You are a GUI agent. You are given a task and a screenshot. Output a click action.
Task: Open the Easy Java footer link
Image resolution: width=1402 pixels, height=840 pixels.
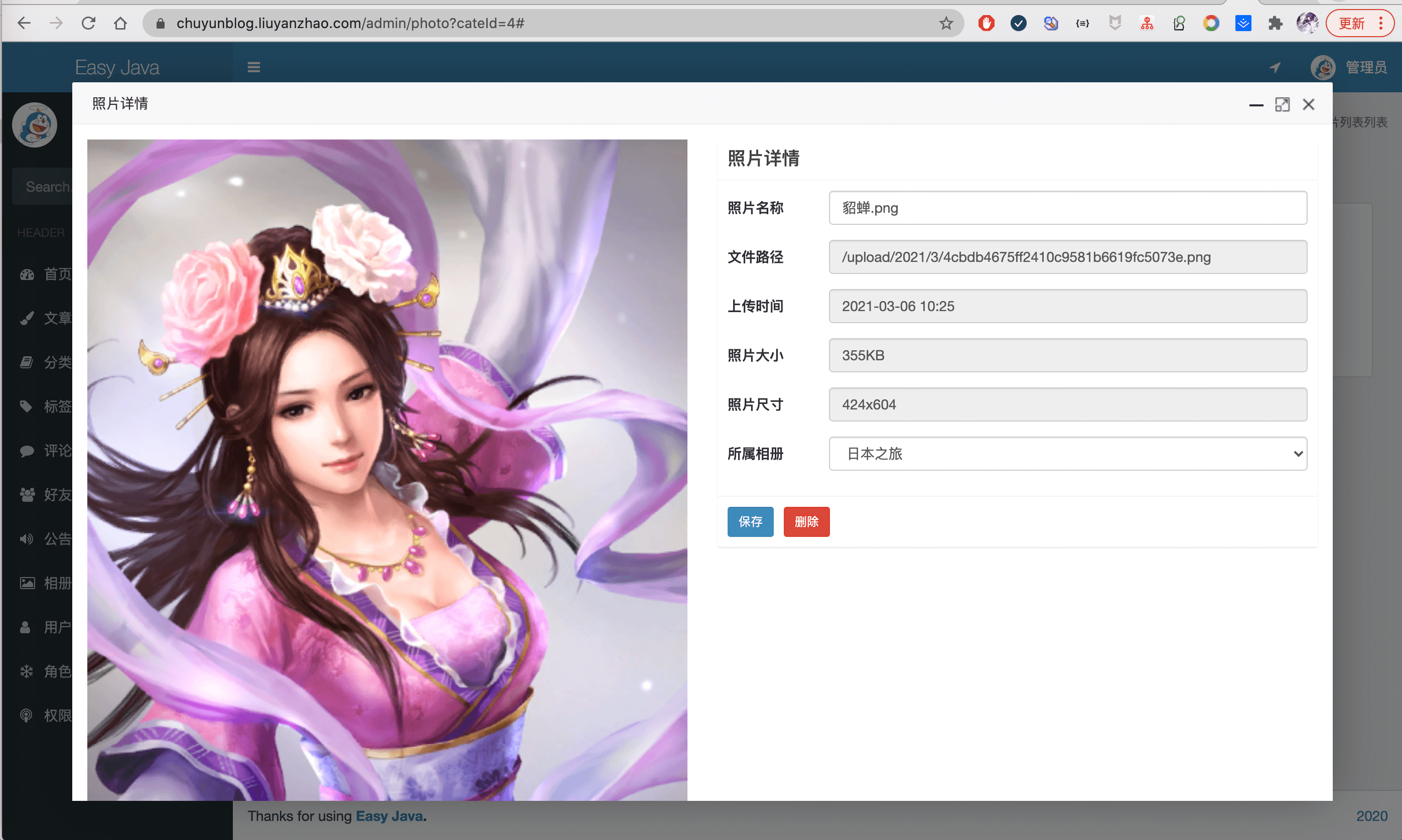(389, 816)
